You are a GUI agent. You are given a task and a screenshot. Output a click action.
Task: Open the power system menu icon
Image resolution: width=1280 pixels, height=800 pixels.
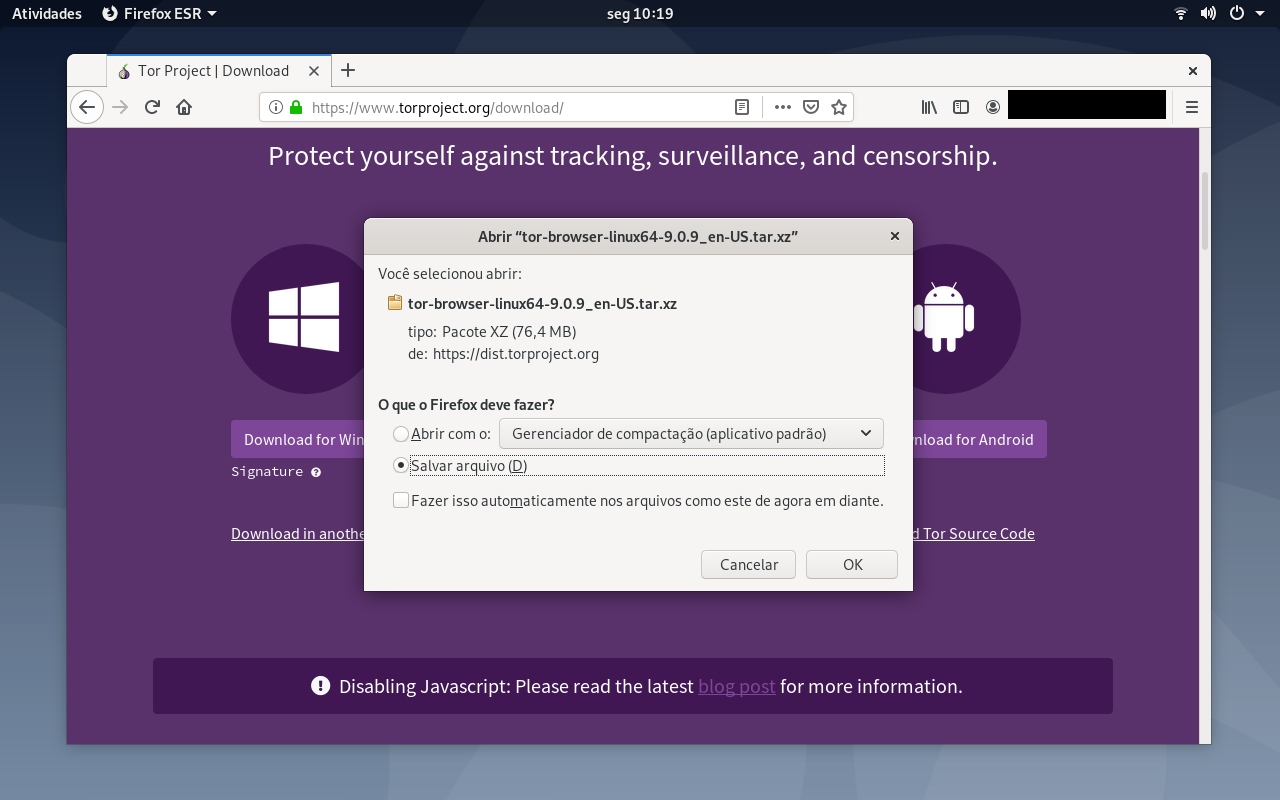[1236, 14]
